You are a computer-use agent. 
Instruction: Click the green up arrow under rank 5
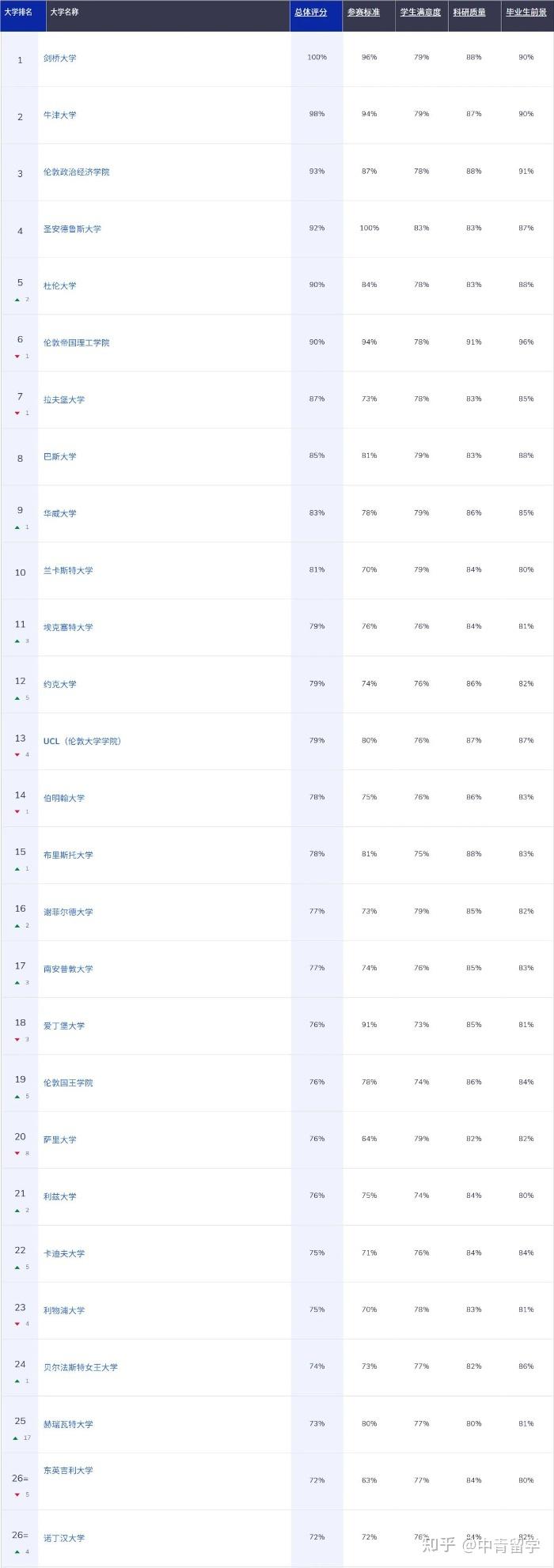17,300
